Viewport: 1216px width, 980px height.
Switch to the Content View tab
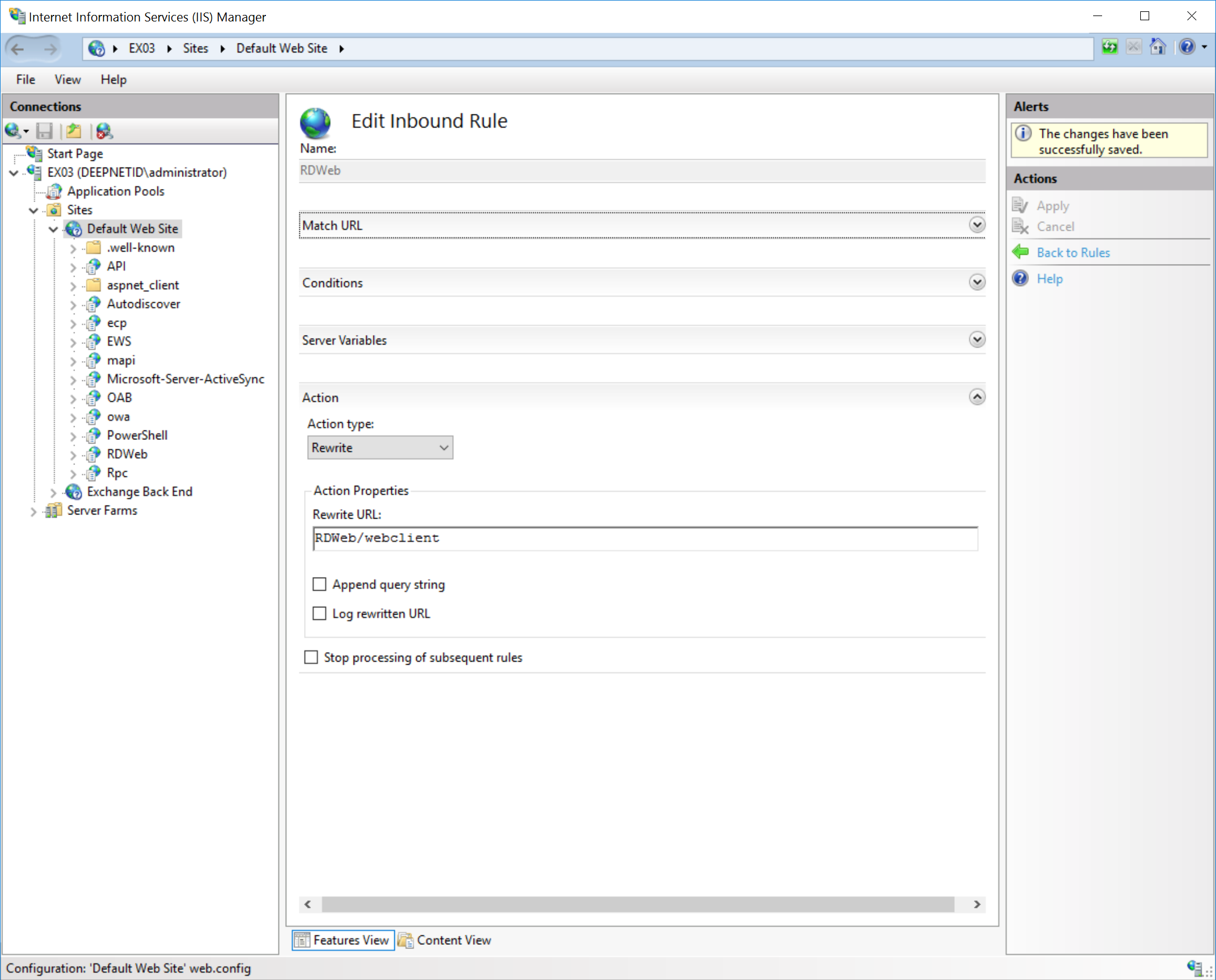pyautogui.click(x=445, y=940)
